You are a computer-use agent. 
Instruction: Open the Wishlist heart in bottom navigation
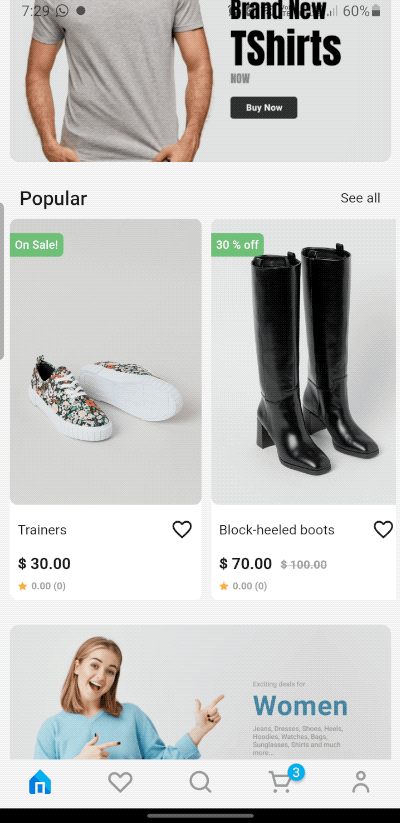[120, 782]
